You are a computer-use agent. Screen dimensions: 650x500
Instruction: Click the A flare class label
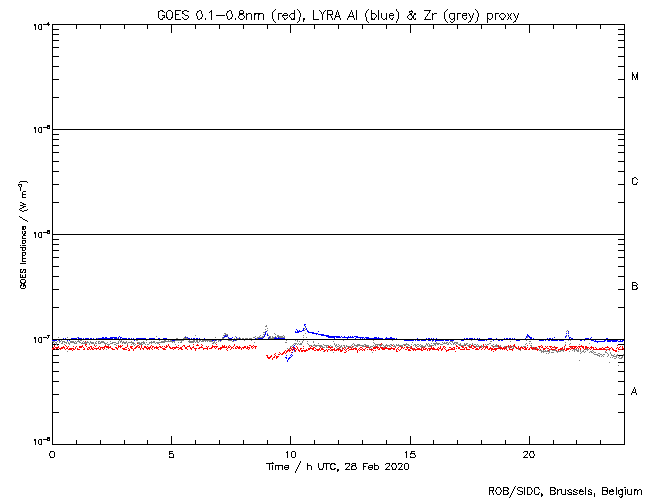click(x=635, y=392)
